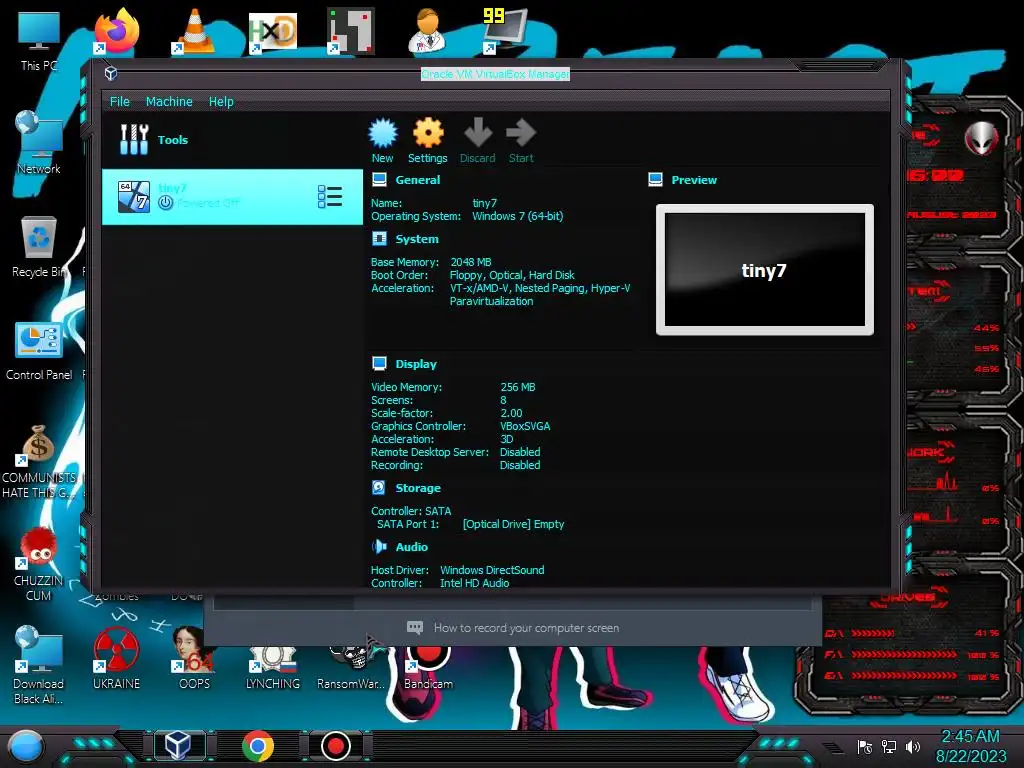Select the UKRAINE desktop shortcut
The image size is (1024, 768).
(116, 658)
